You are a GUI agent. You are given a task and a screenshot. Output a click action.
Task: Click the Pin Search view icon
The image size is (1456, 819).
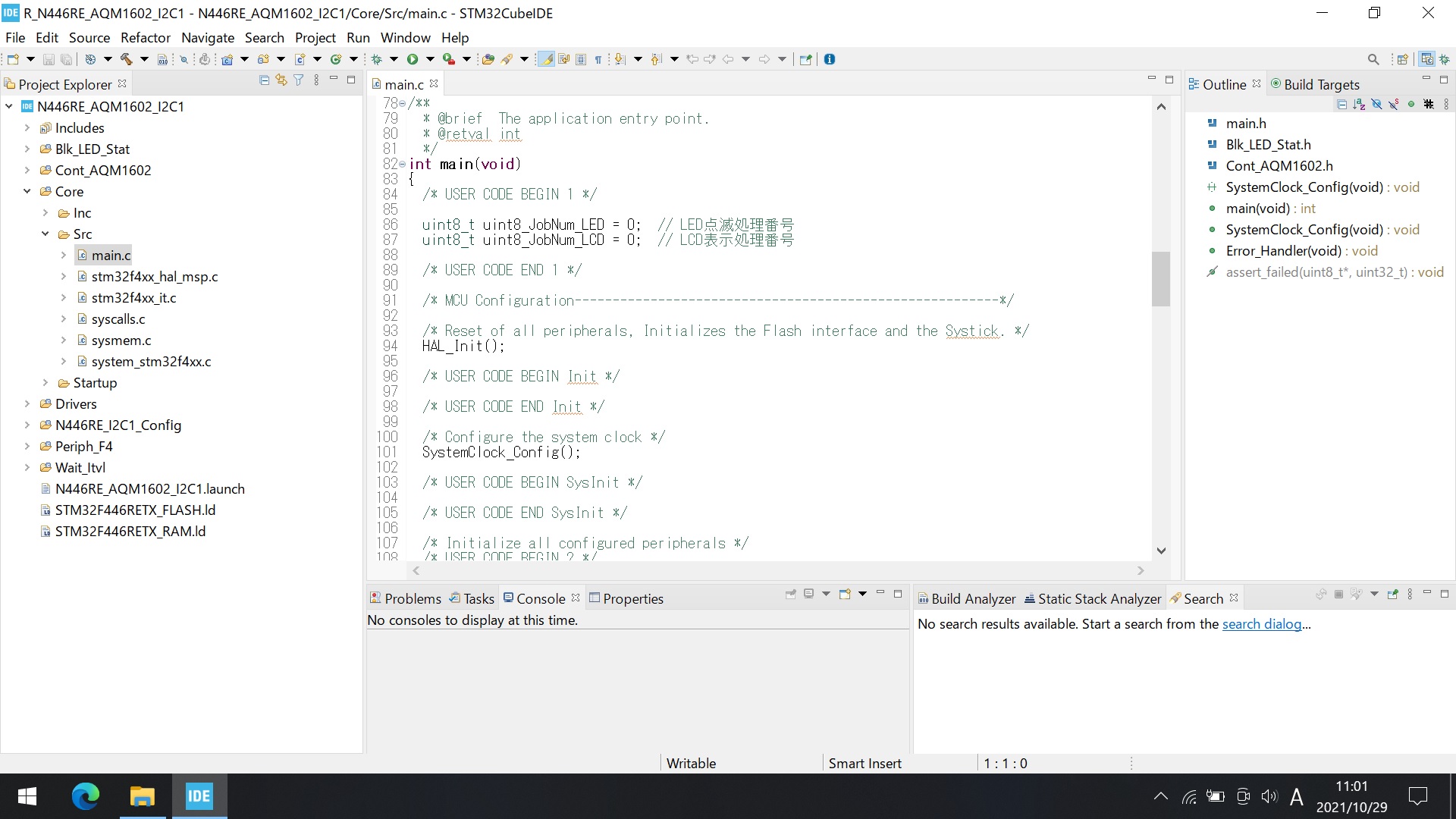(1392, 594)
